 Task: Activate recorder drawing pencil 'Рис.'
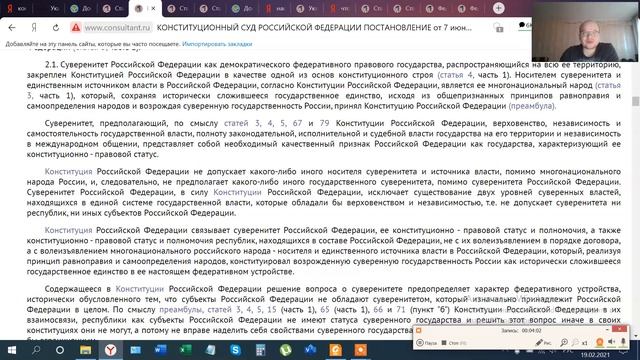click(x=543, y=343)
